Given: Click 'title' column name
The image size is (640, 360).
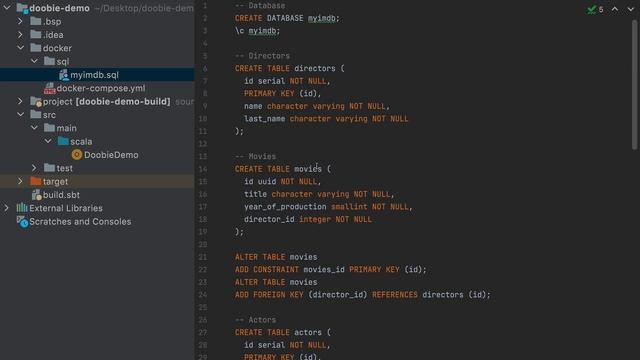Looking at the screenshot, I should (256, 194).
